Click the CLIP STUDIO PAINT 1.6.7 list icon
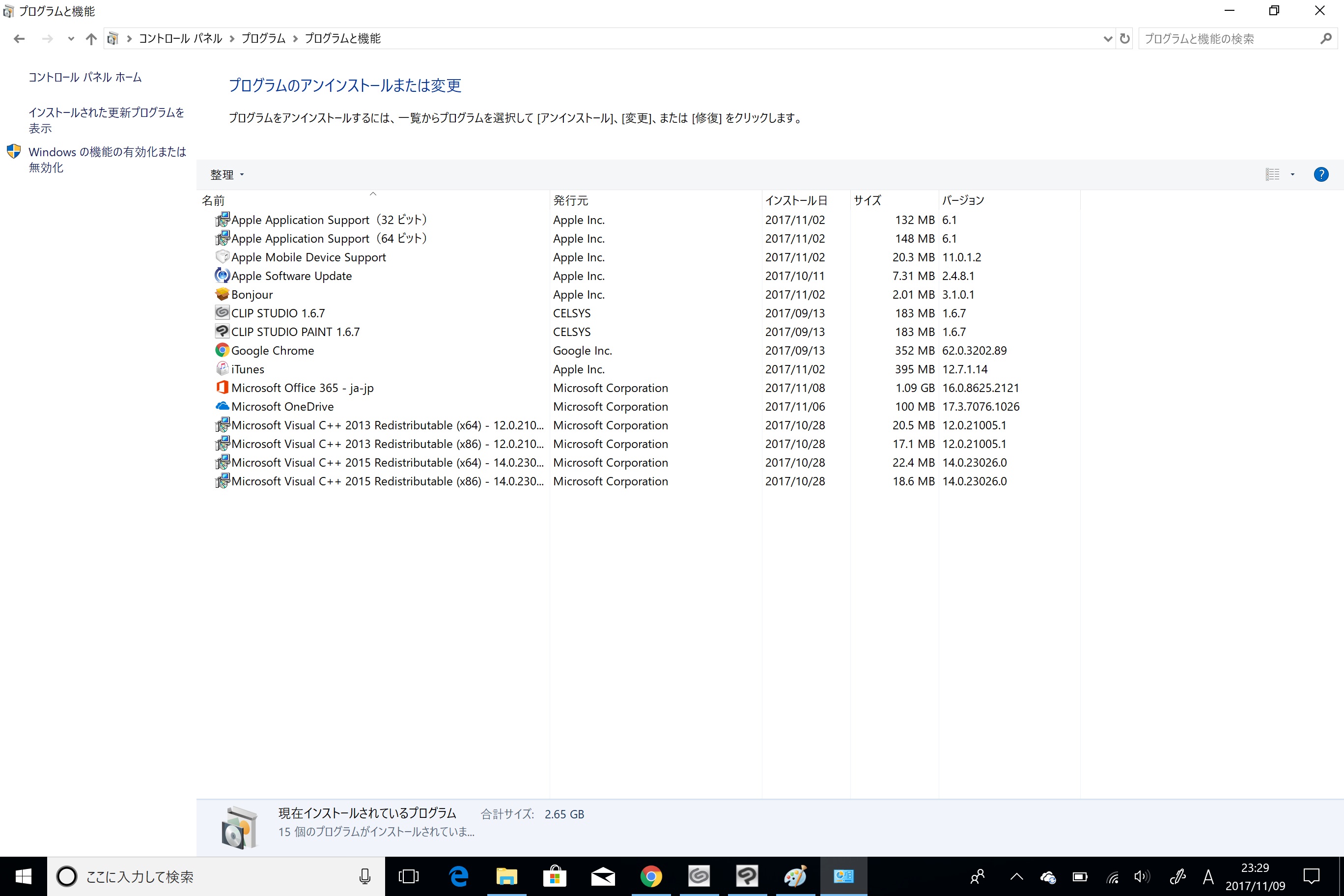This screenshot has height=896, width=1344. [223, 332]
